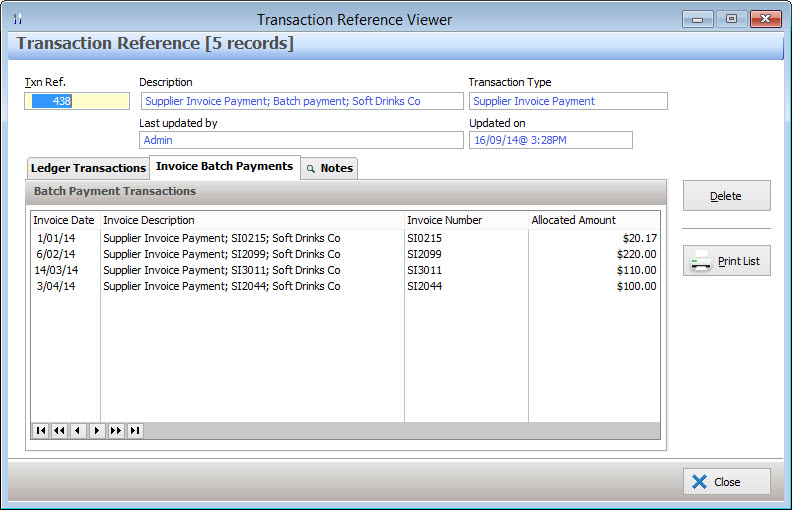This screenshot has height=510, width=792.
Task: Click the Print List button
Action: (726, 261)
